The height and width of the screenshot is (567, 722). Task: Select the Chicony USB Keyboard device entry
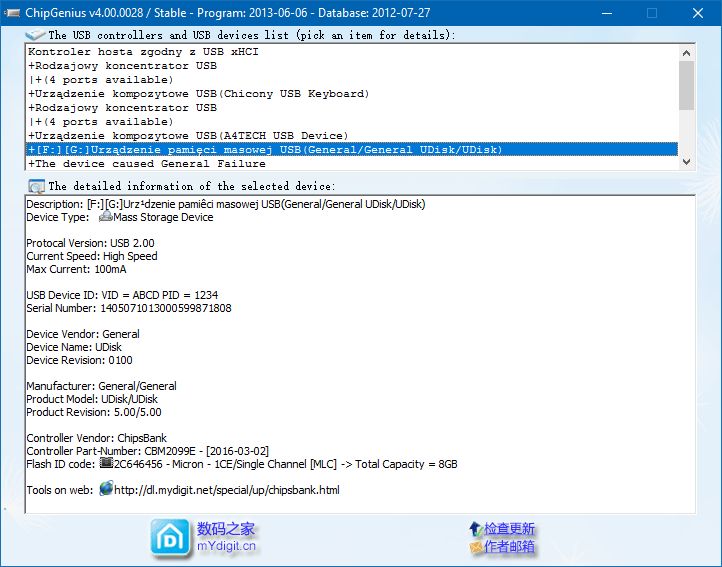[x=352, y=94]
